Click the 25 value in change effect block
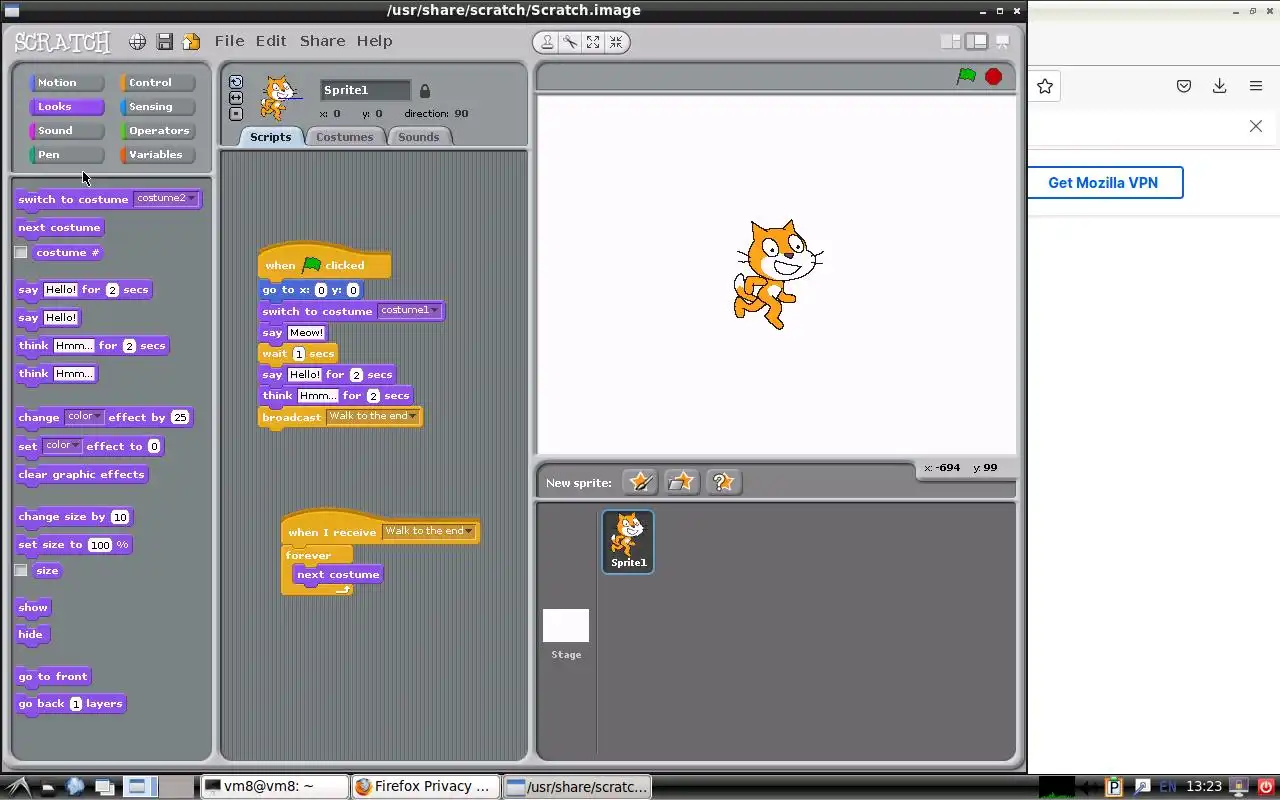Image resolution: width=1280 pixels, height=800 pixels. pyautogui.click(x=180, y=418)
